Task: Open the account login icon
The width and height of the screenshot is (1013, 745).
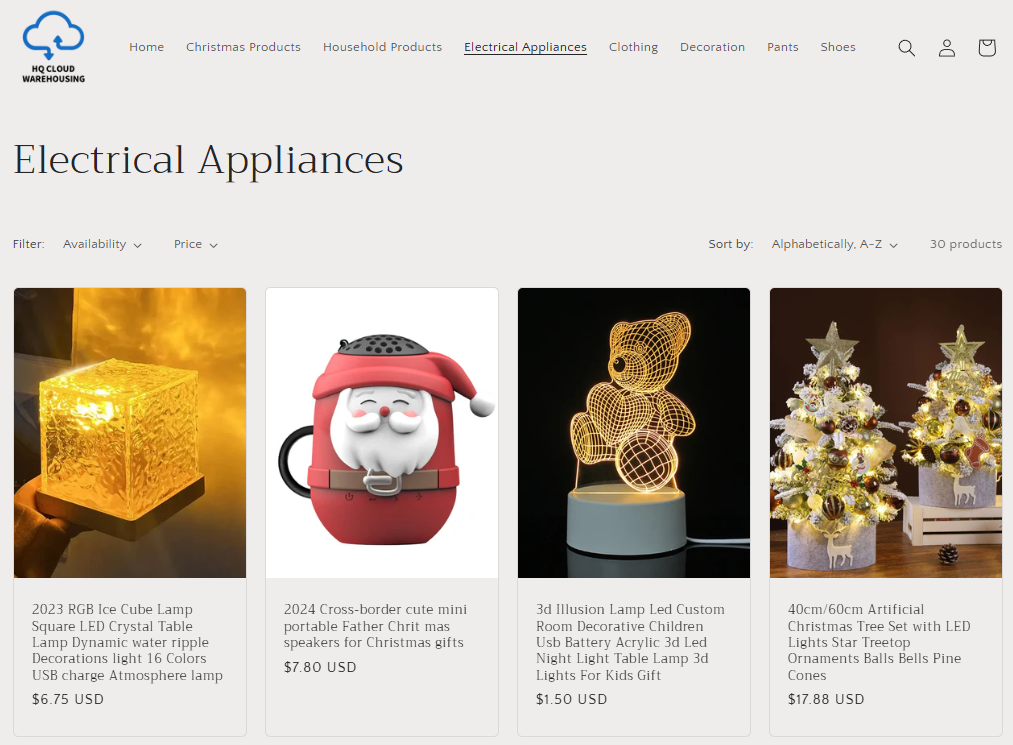Action: 946,48
